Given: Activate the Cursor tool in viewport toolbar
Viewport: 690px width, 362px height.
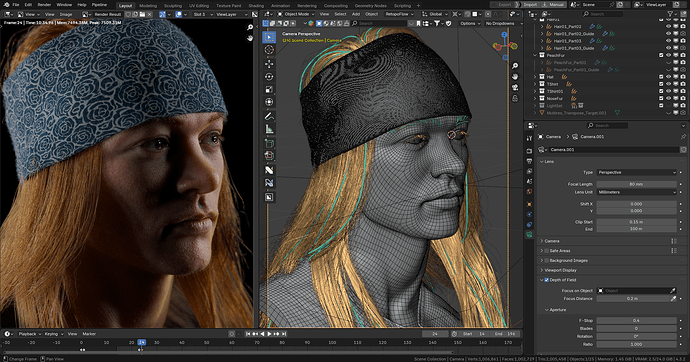Looking at the screenshot, I should click(269, 50).
